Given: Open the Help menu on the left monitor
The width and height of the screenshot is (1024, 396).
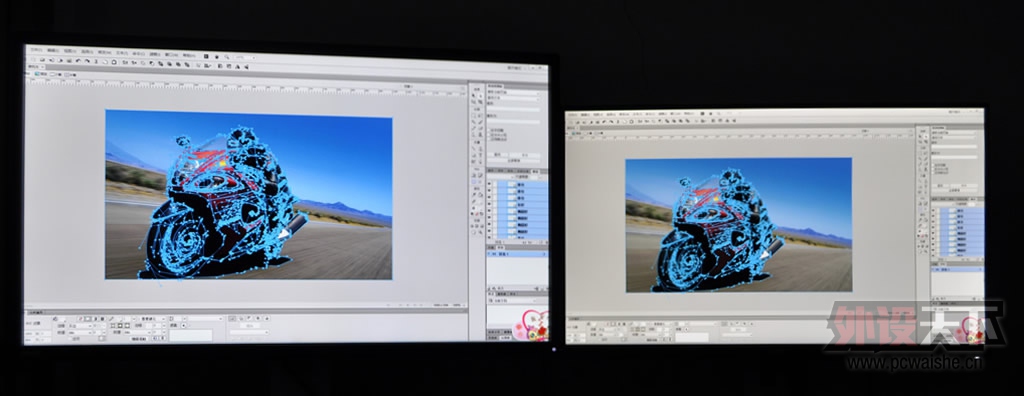Looking at the screenshot, I should coord(189,55).
